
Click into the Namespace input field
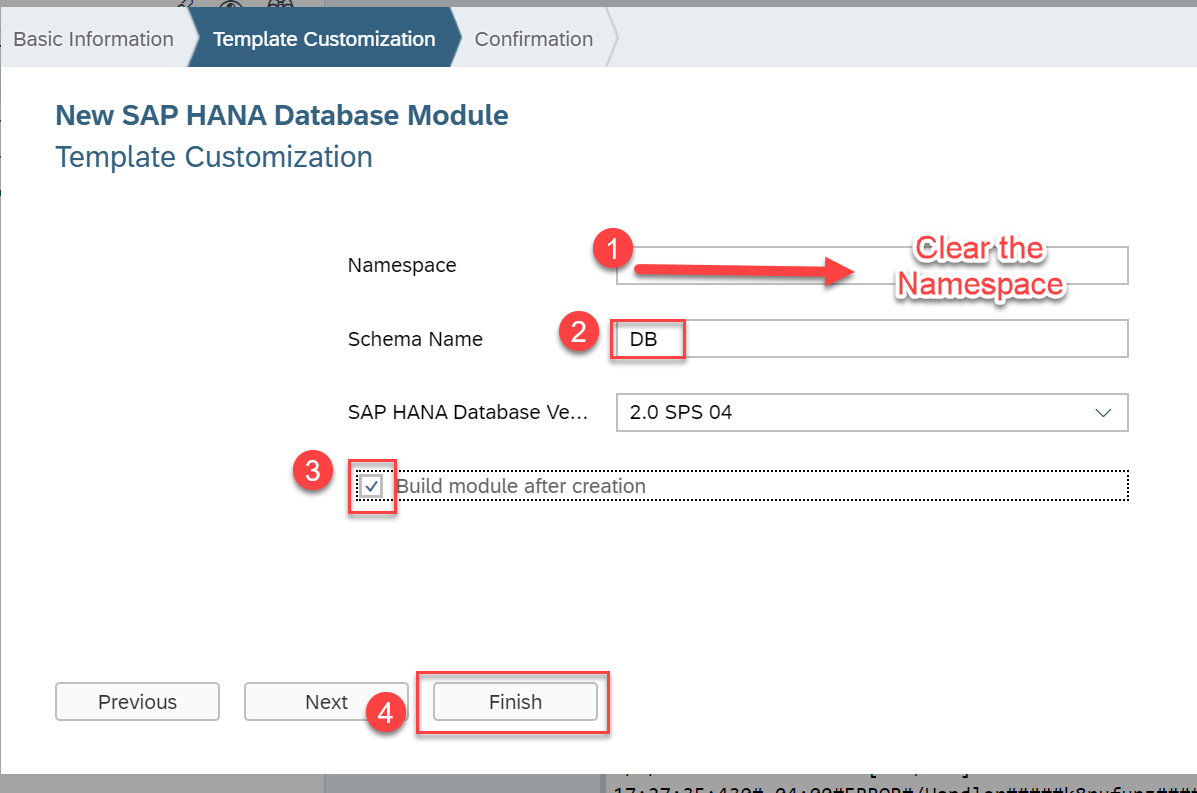tap(872, 266)
